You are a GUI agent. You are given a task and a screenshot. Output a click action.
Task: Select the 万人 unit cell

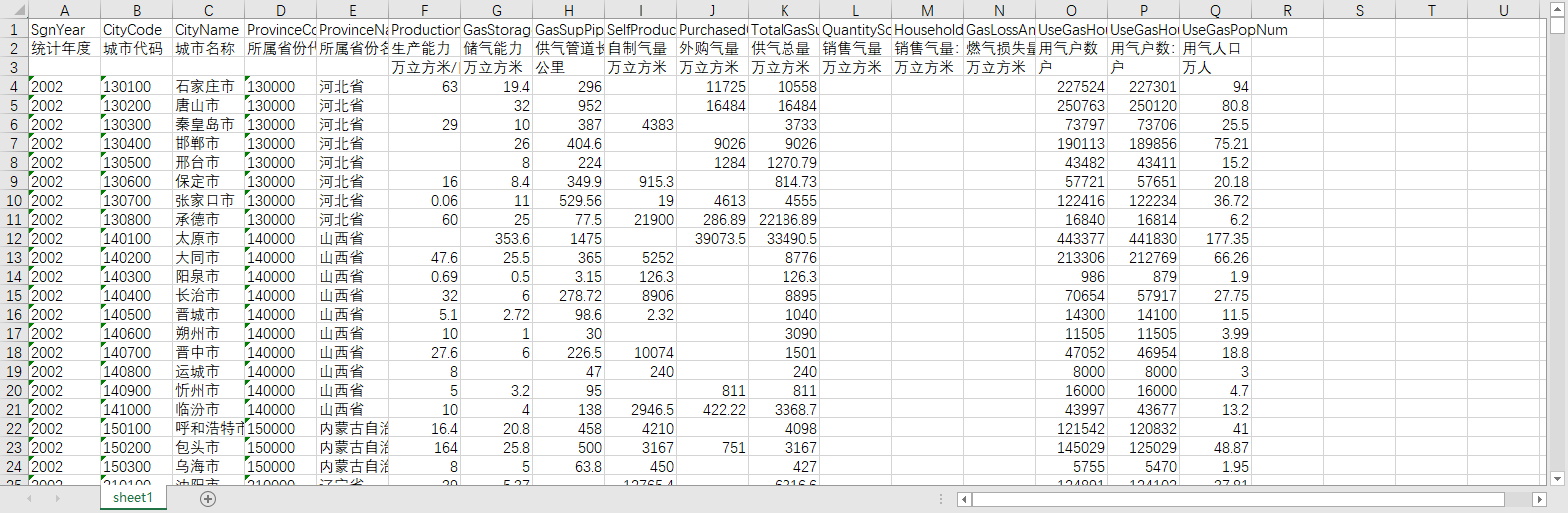pyautogui.click(x=1215, y=68)
